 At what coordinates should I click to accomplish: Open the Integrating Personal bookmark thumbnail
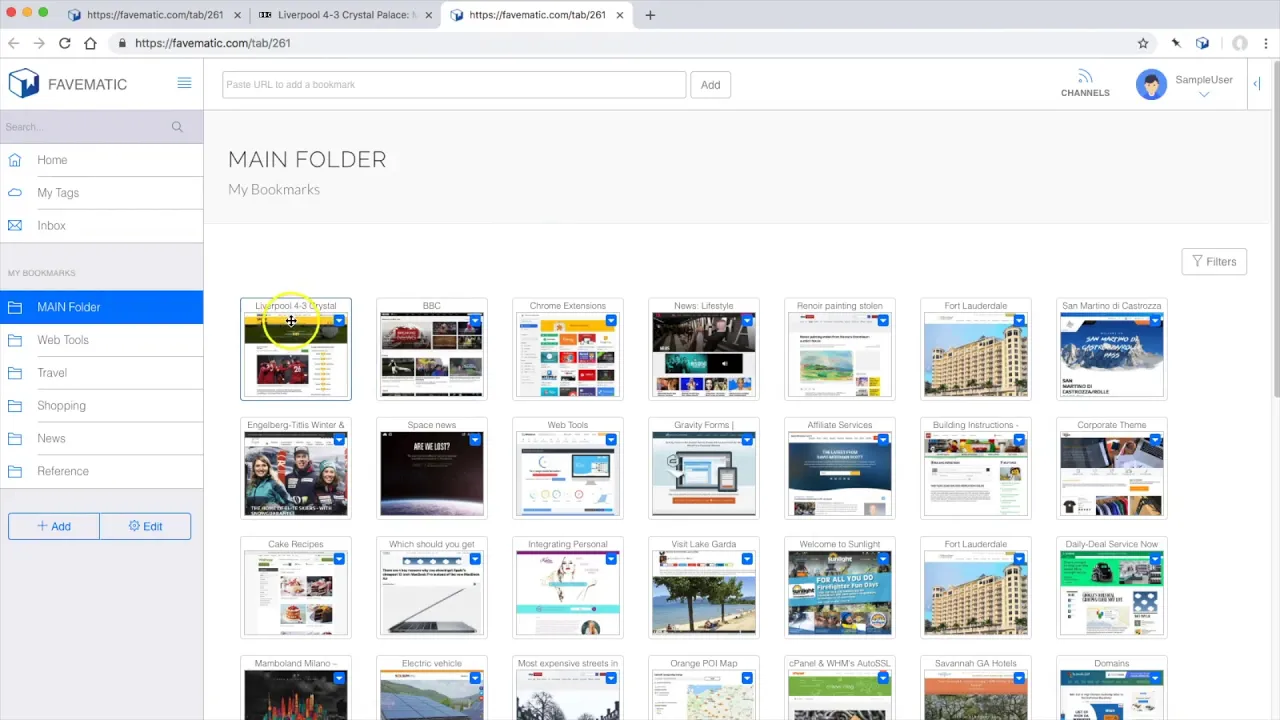[568, 592]
